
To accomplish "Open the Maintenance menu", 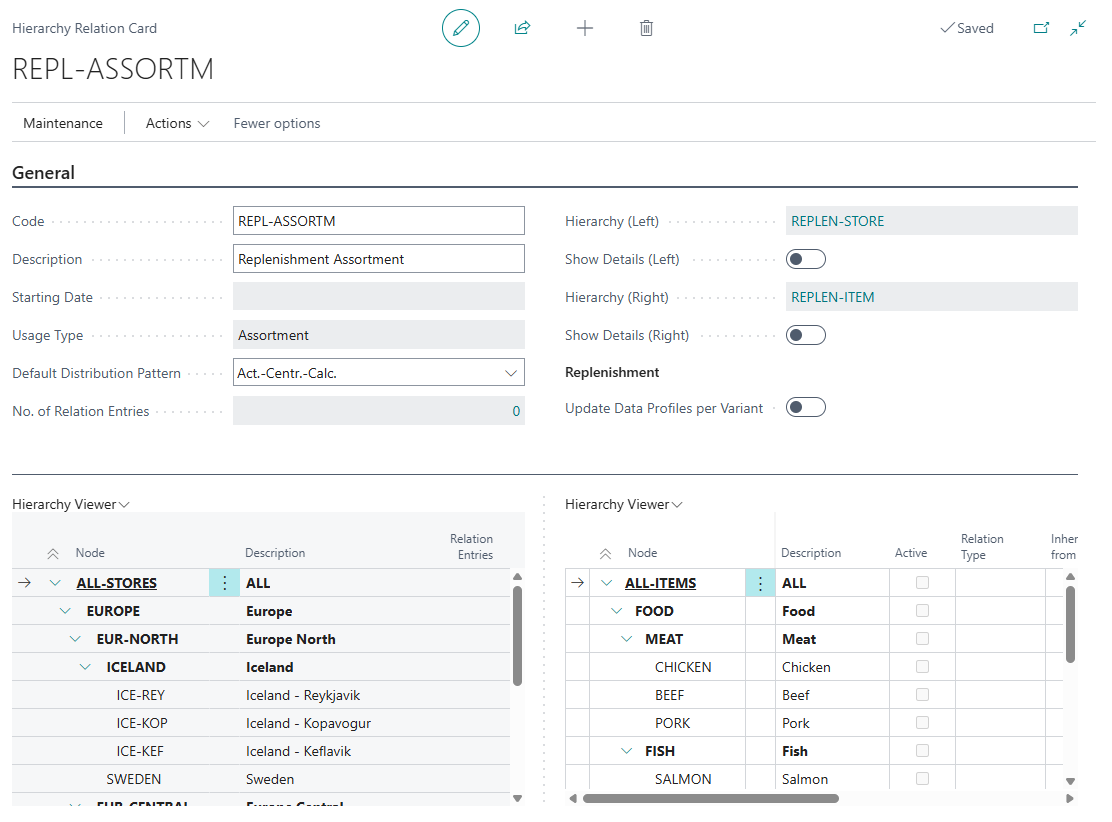I will 63,123.
